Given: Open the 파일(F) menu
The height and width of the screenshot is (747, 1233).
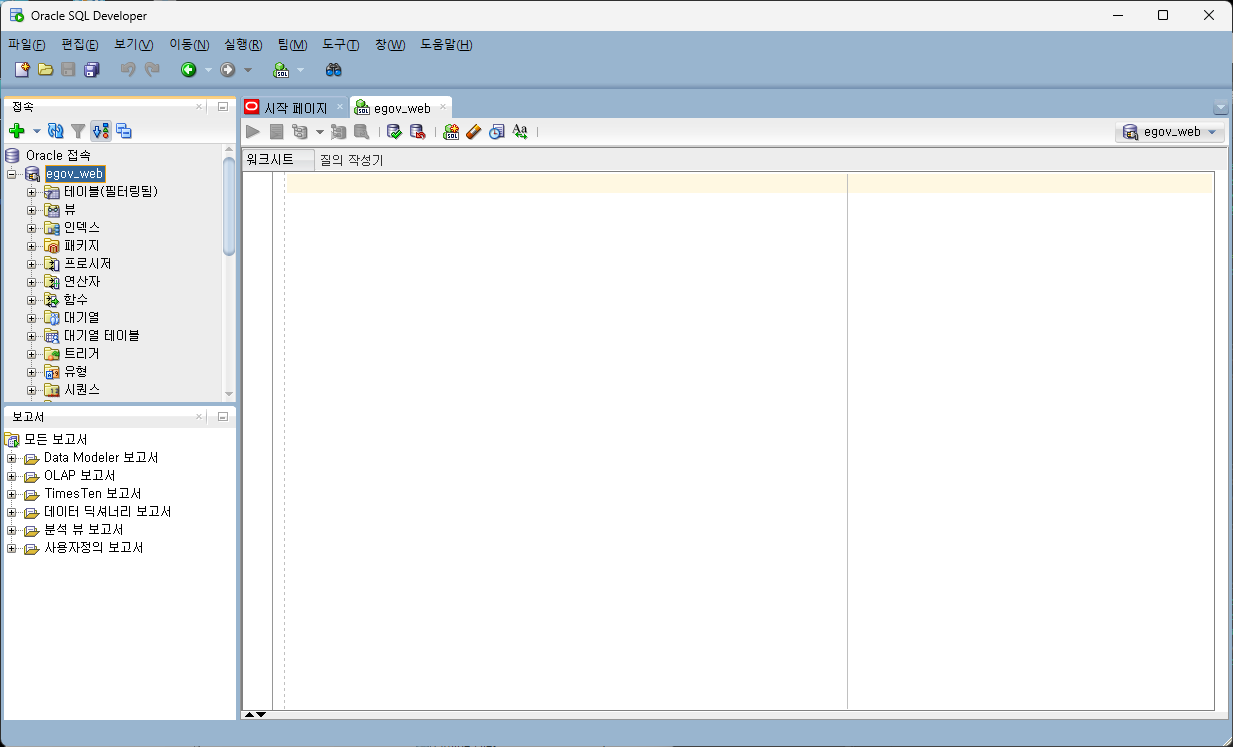Looking at the screenshot, I should pyautogui.click(x=27, y=45).
